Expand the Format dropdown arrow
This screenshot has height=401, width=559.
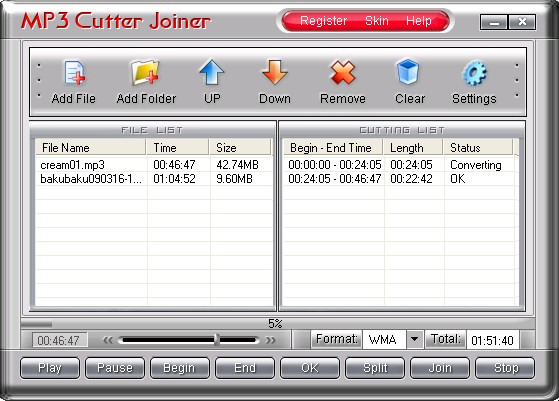pos(415,339)
